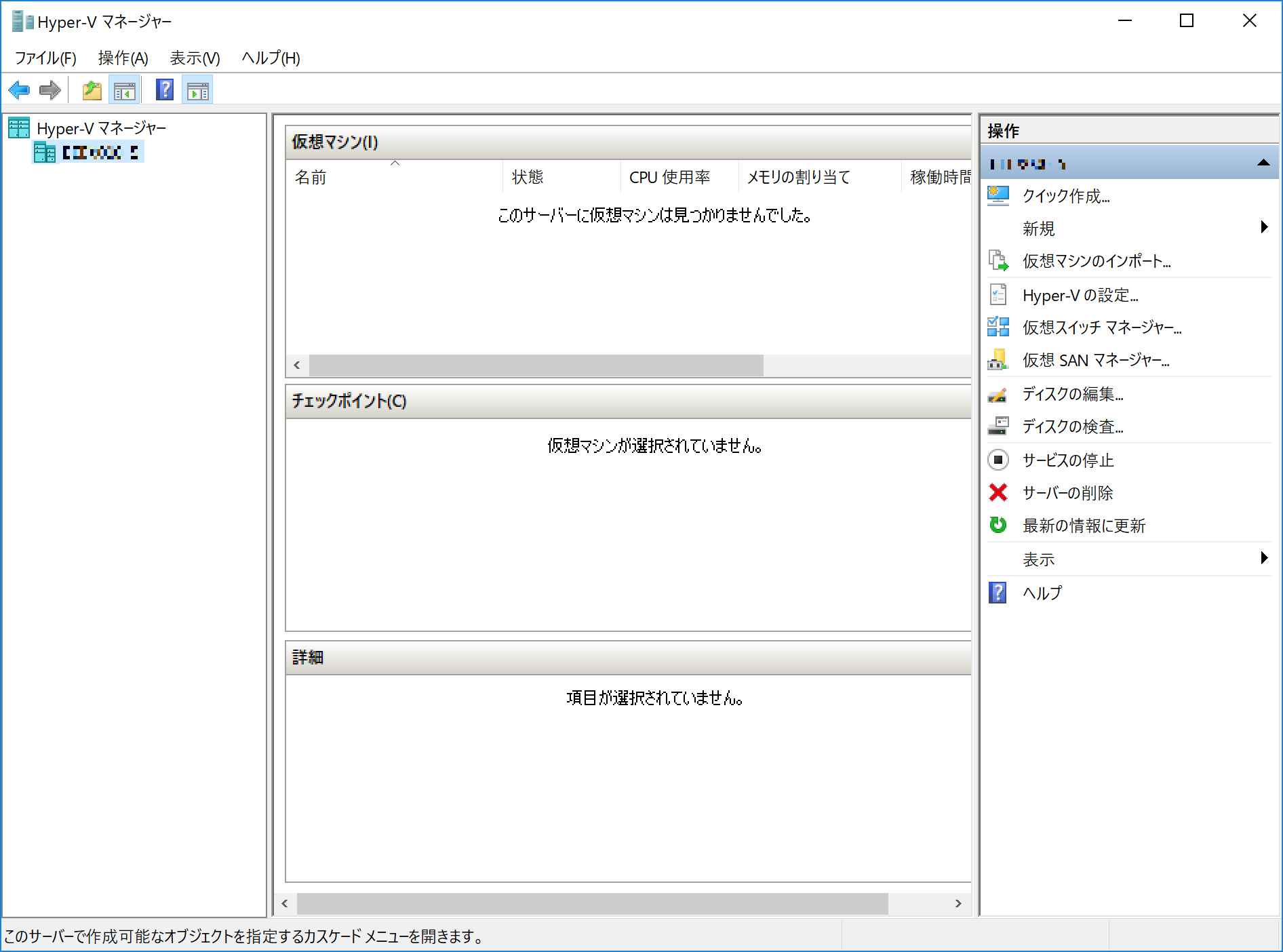Click the ヘルプ question mark icon in actions
This screenshot has width=1283, height=952.
pyautogui.click(x=998, y=593)
